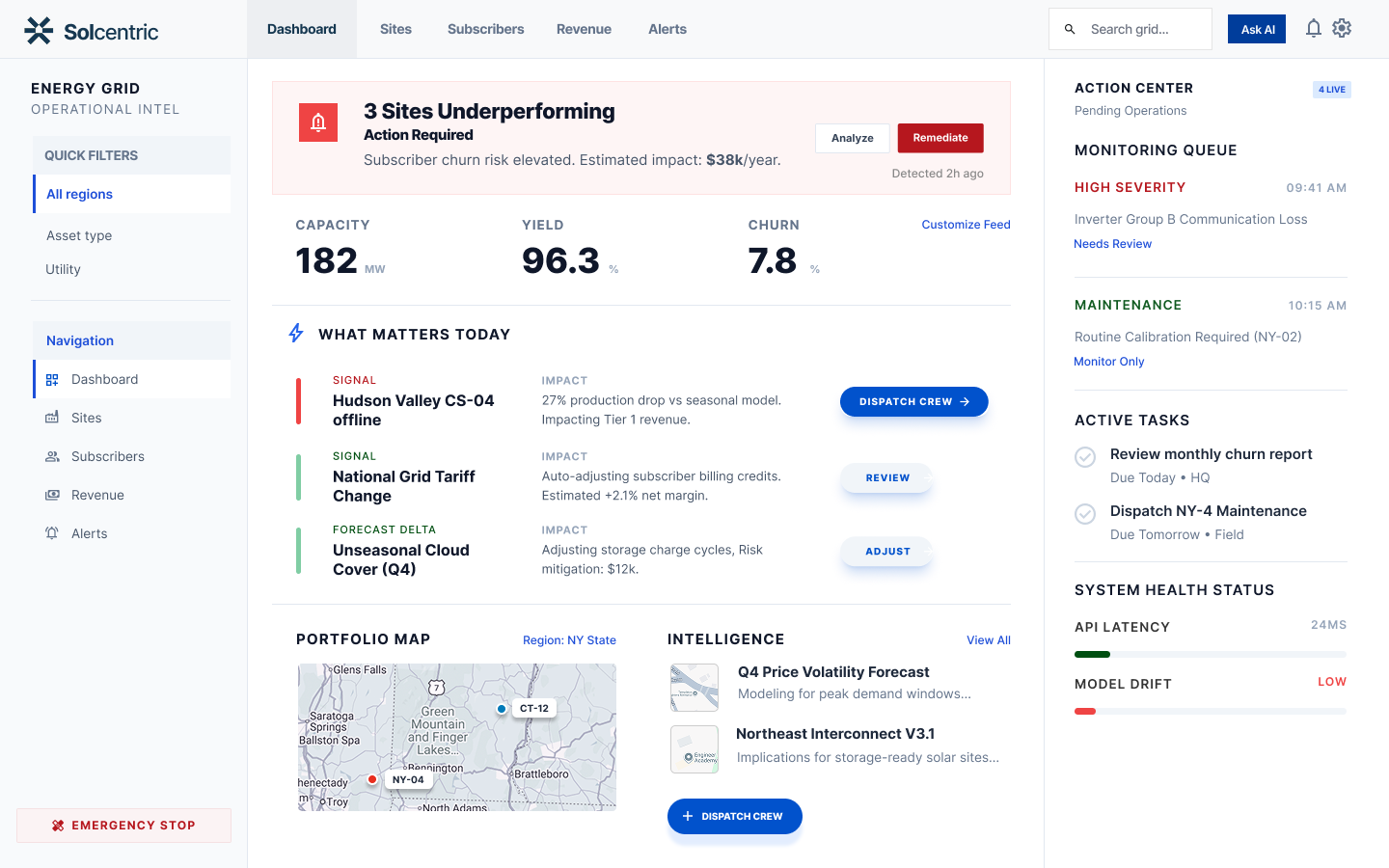Image resolution: width=1389 pixels, height=868 pixels.
Task: Switch to the Subscribers top tab
Action: click(485, 29)
